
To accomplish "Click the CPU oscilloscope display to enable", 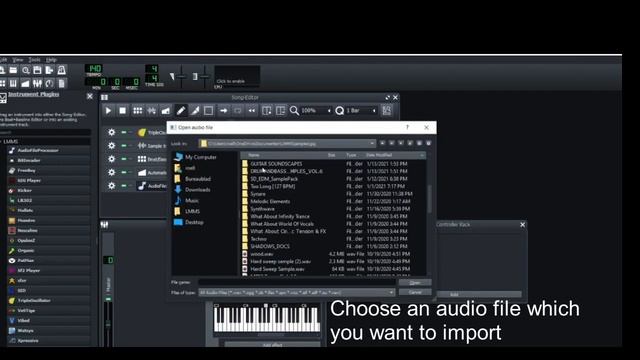I will tap(237, 76).
